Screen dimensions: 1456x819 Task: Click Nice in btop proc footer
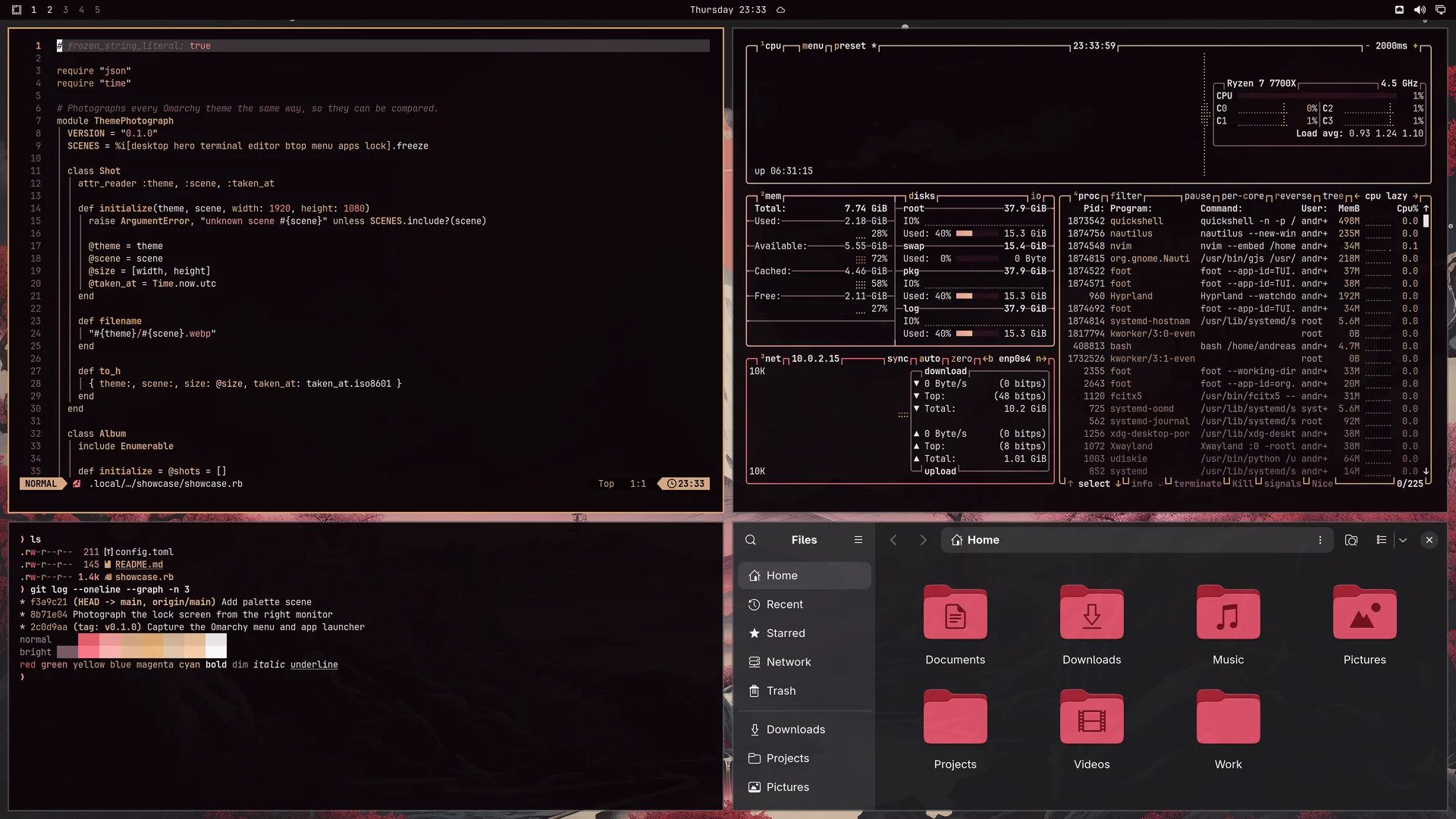click(1322, 484)
